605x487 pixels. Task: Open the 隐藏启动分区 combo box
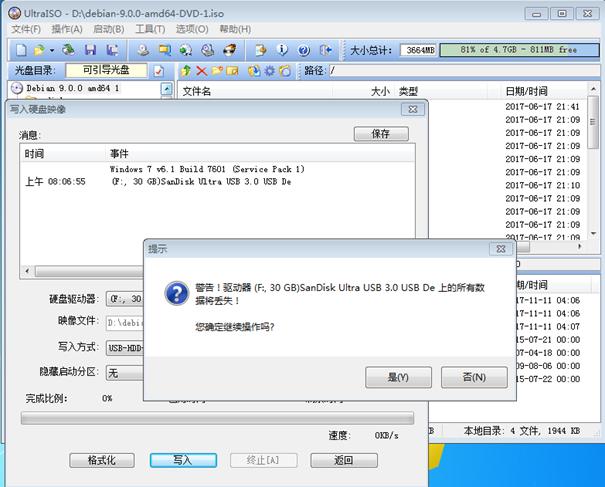coord(125,373)
